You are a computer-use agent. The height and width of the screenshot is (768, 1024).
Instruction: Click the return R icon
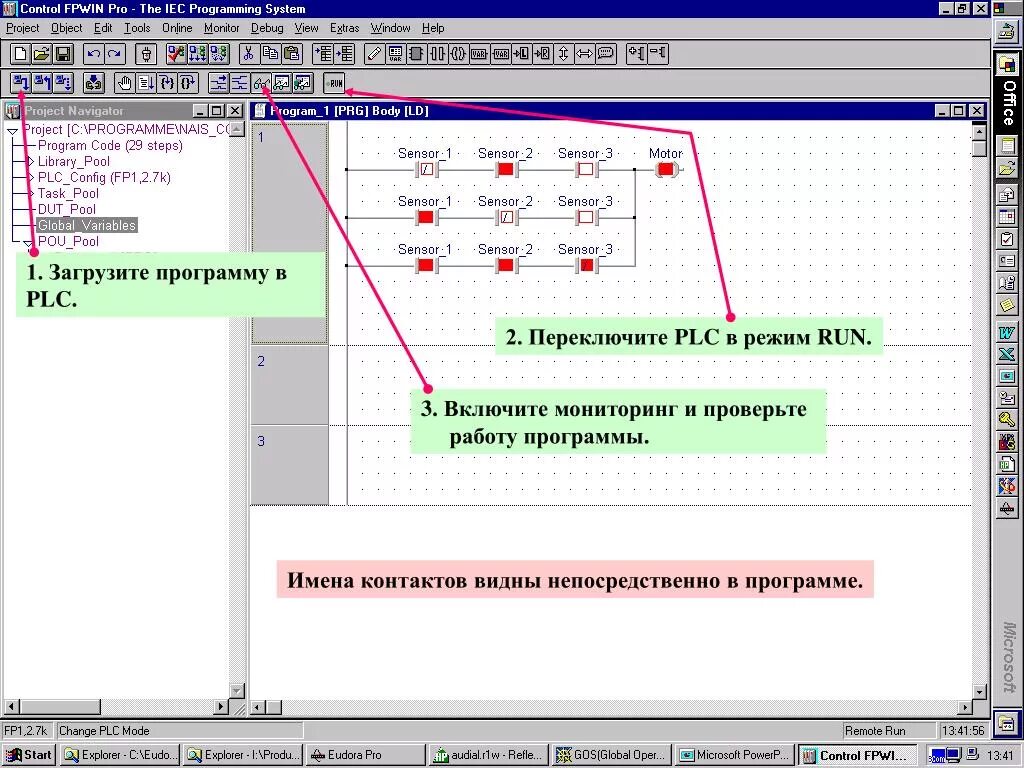pyautogui.click(x=542, y=54)
